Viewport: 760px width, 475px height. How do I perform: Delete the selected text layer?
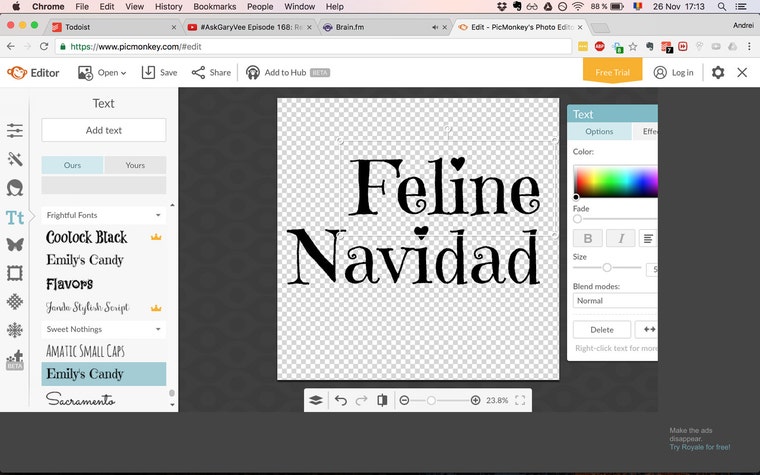(x=602, y=330)
